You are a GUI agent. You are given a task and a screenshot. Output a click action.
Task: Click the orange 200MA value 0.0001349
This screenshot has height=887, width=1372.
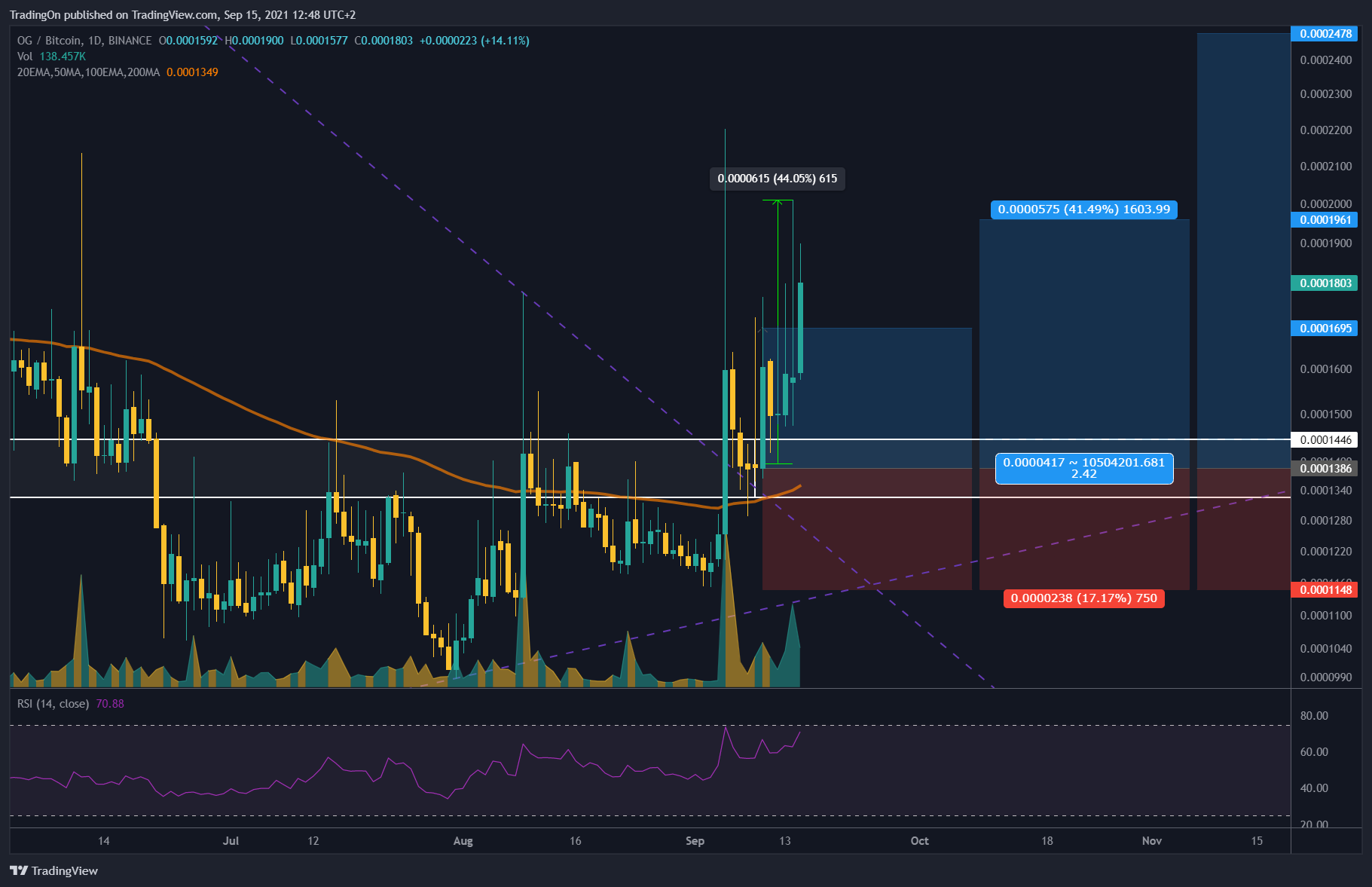[x=192, y=72]
